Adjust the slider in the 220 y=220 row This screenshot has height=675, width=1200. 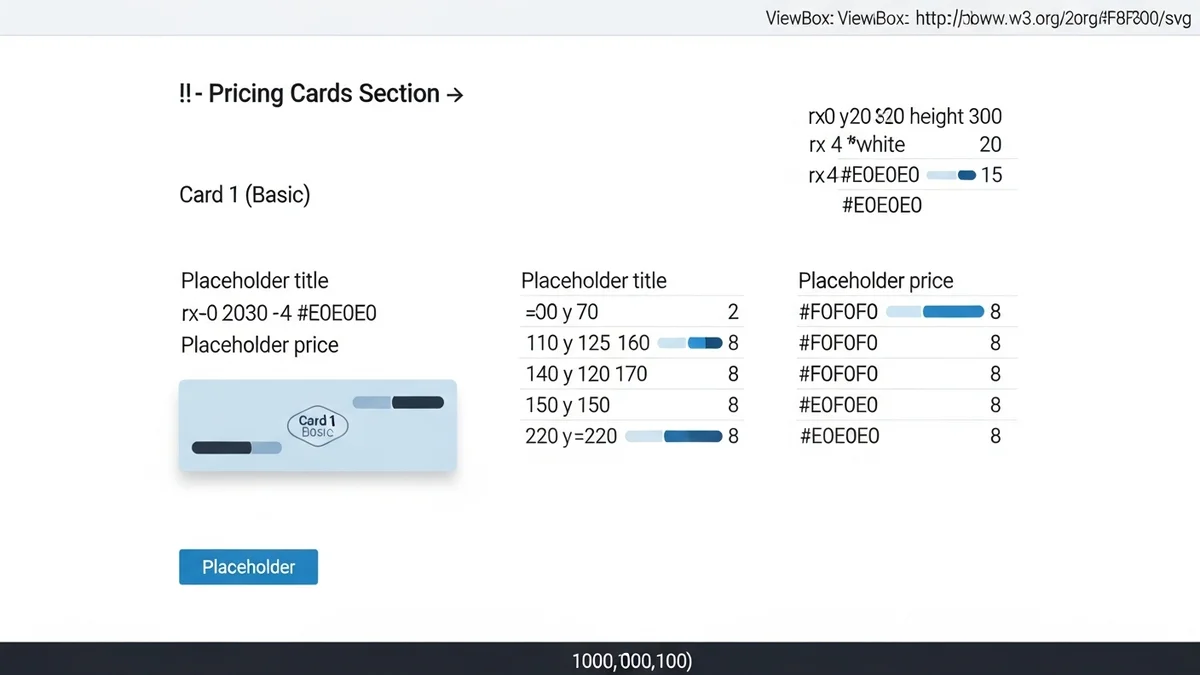[x=672, y=436]
